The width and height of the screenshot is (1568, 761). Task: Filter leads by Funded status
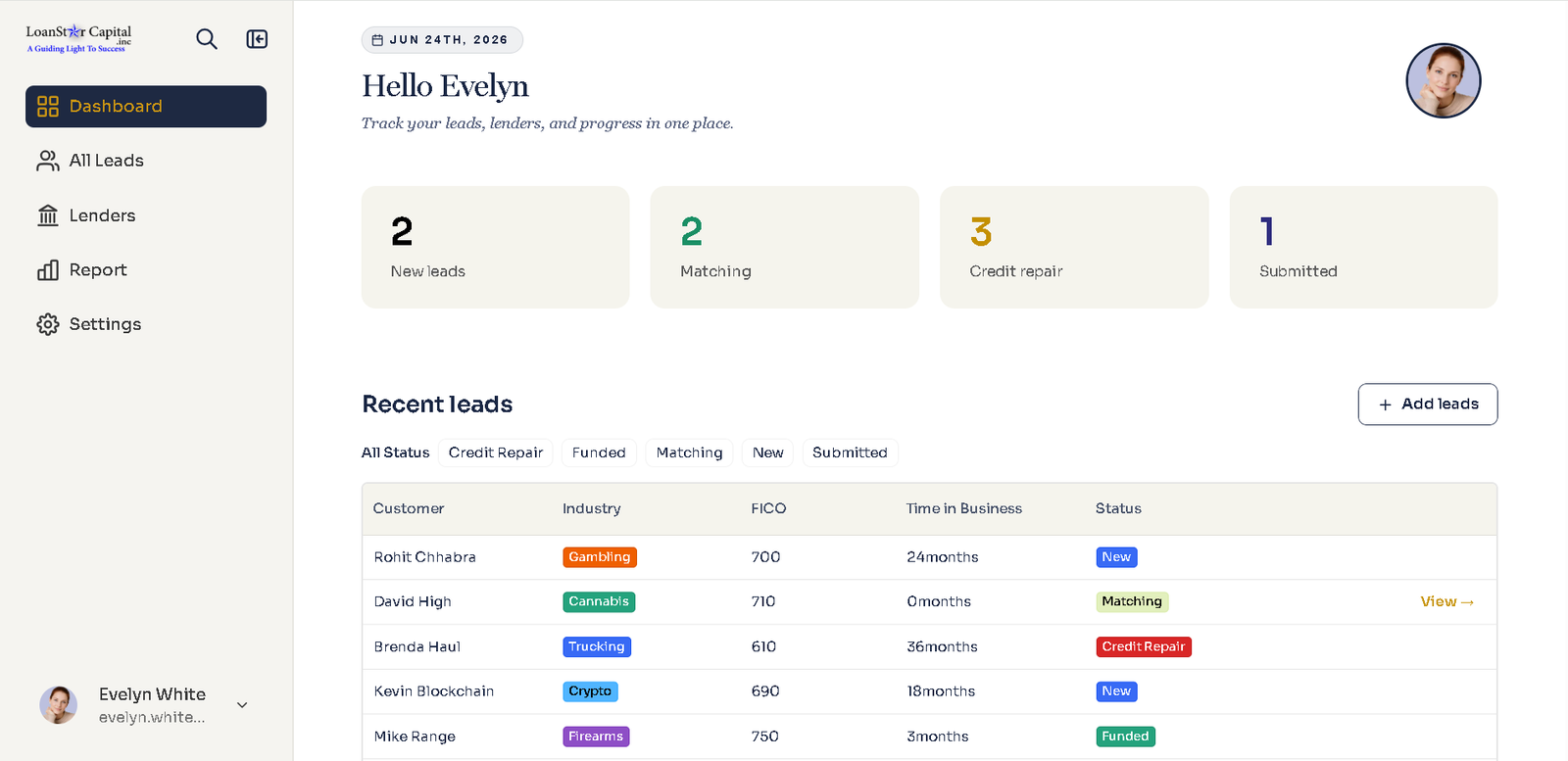click(599, 452)
